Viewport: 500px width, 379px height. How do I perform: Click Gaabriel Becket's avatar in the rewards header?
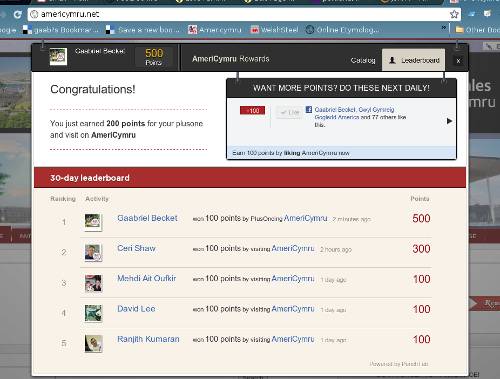point(58,56)
